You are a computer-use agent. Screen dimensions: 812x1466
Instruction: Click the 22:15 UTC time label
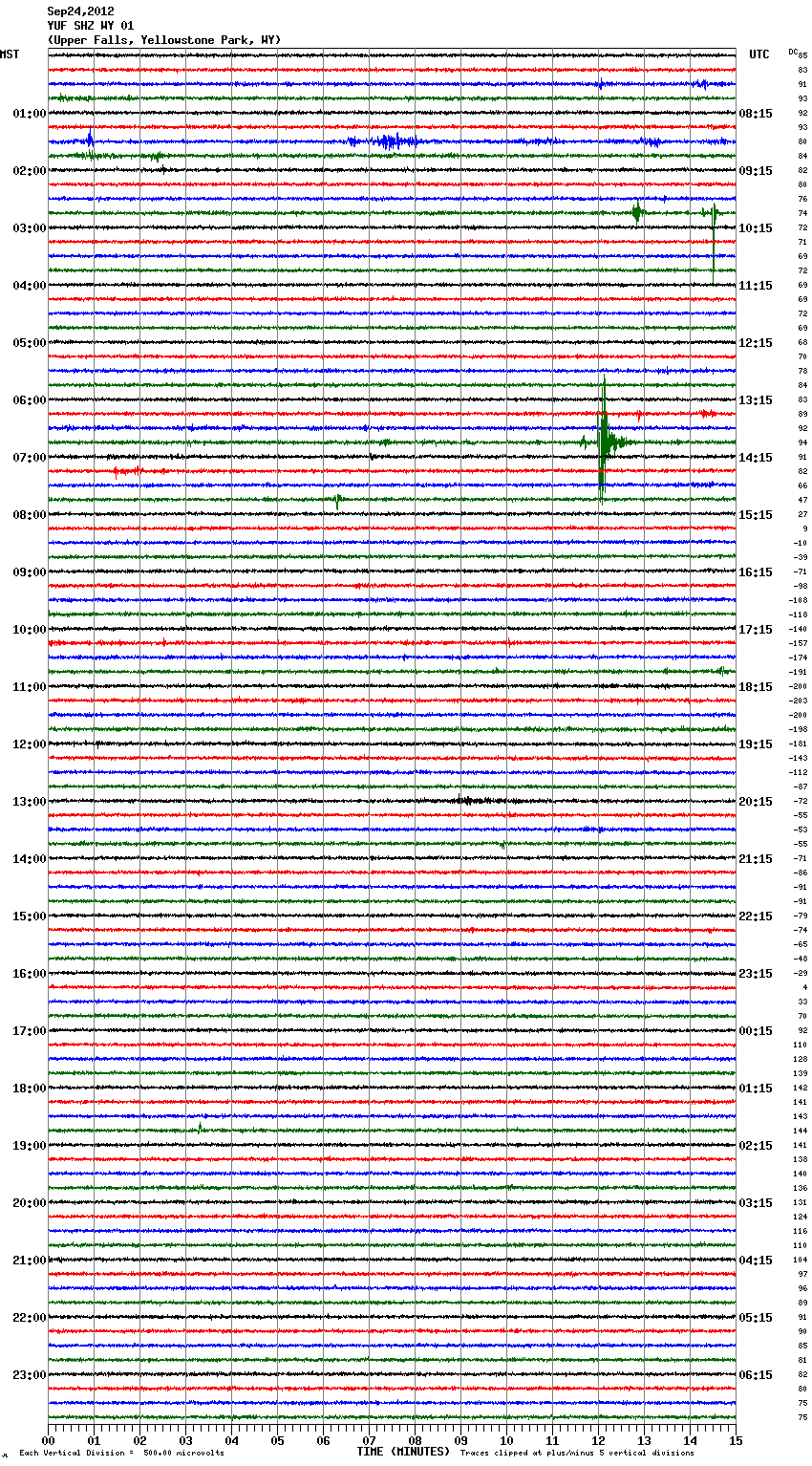pyautogui.click(x=756, y=916)
